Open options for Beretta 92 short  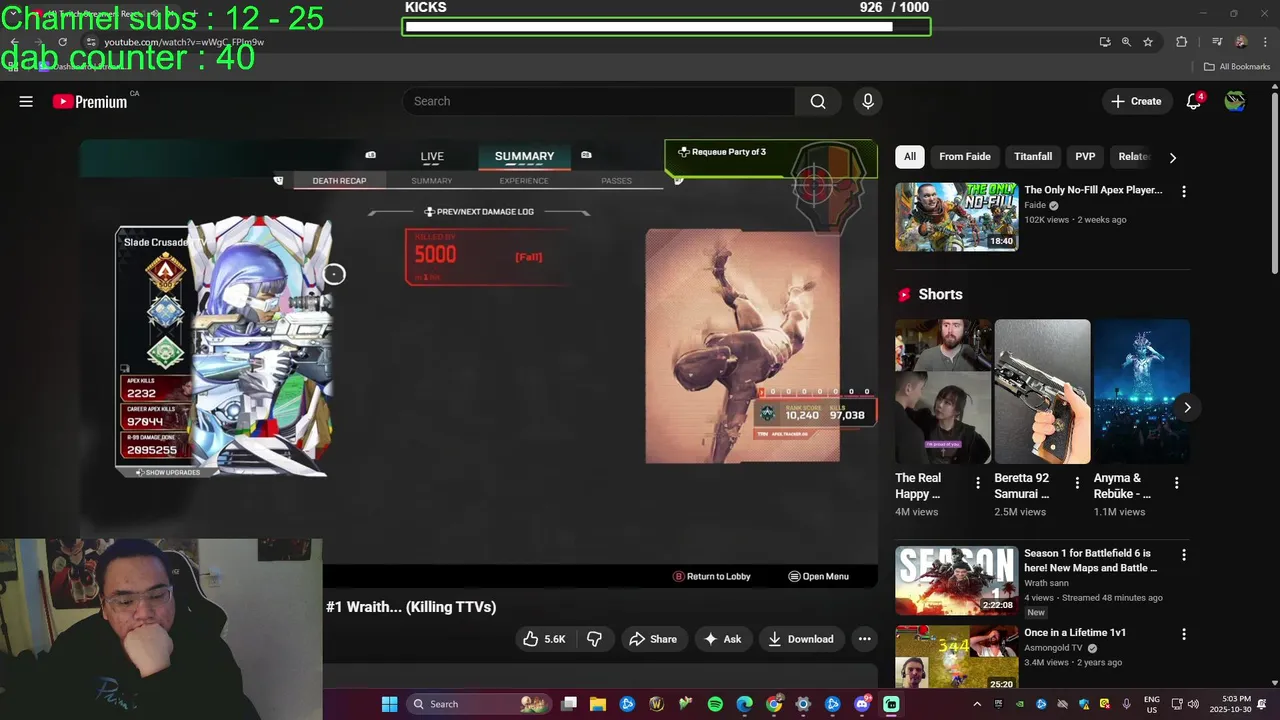click(x=1077, y=483)
